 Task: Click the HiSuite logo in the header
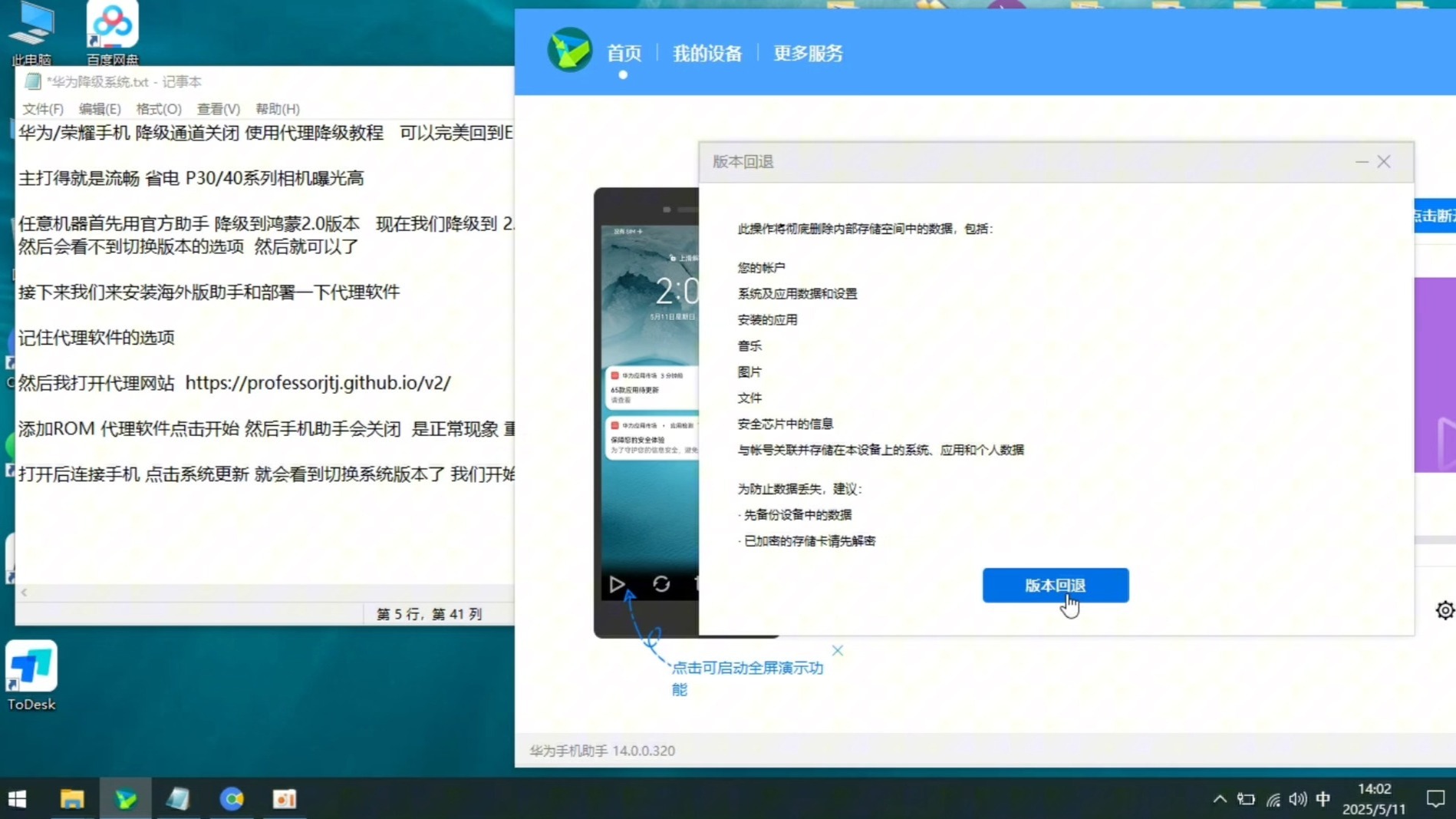(569, 51)
